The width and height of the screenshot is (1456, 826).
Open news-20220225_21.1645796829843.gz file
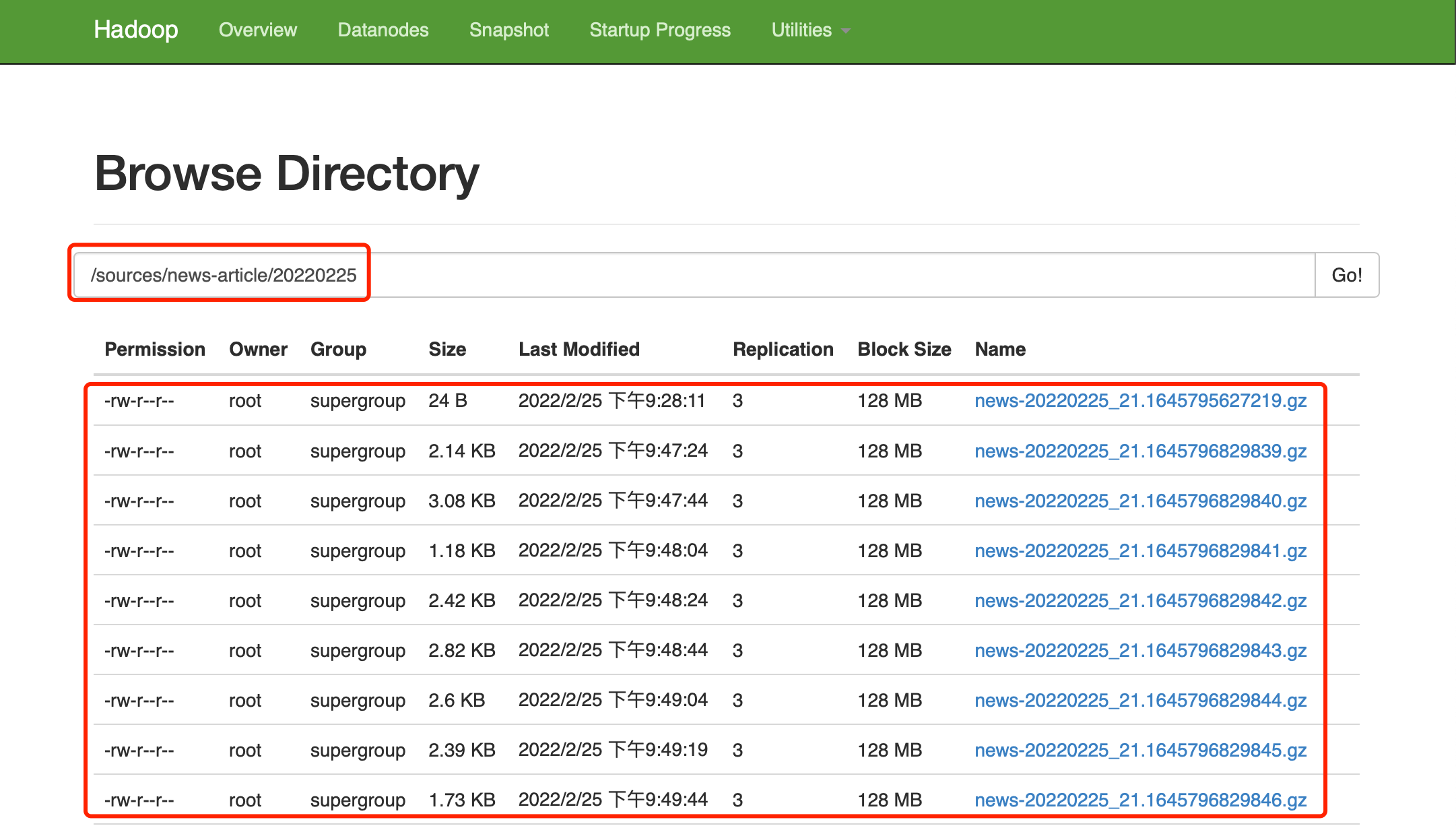point(1141,650)
